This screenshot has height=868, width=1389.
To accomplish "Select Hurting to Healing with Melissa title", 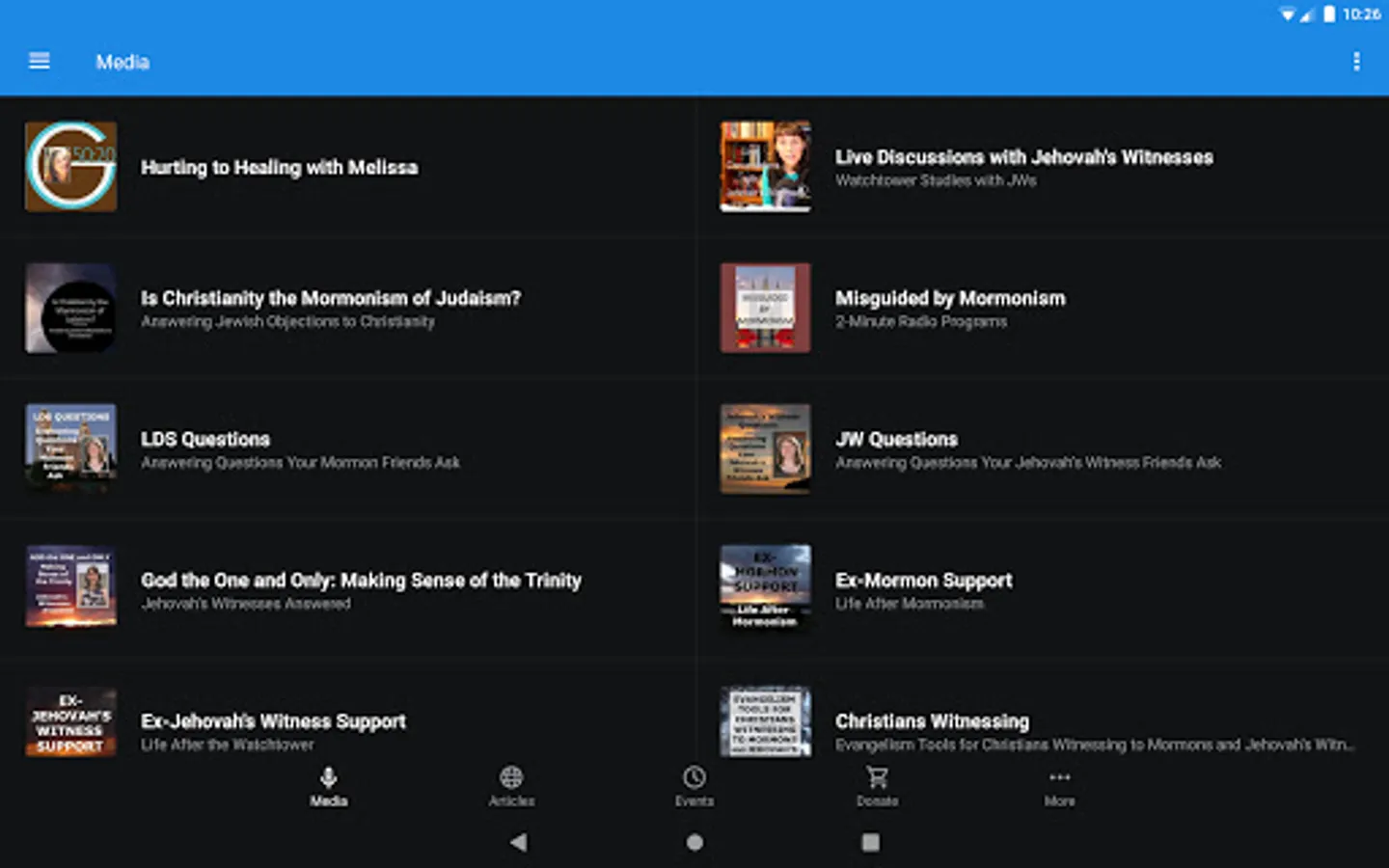I will point(280,168).
